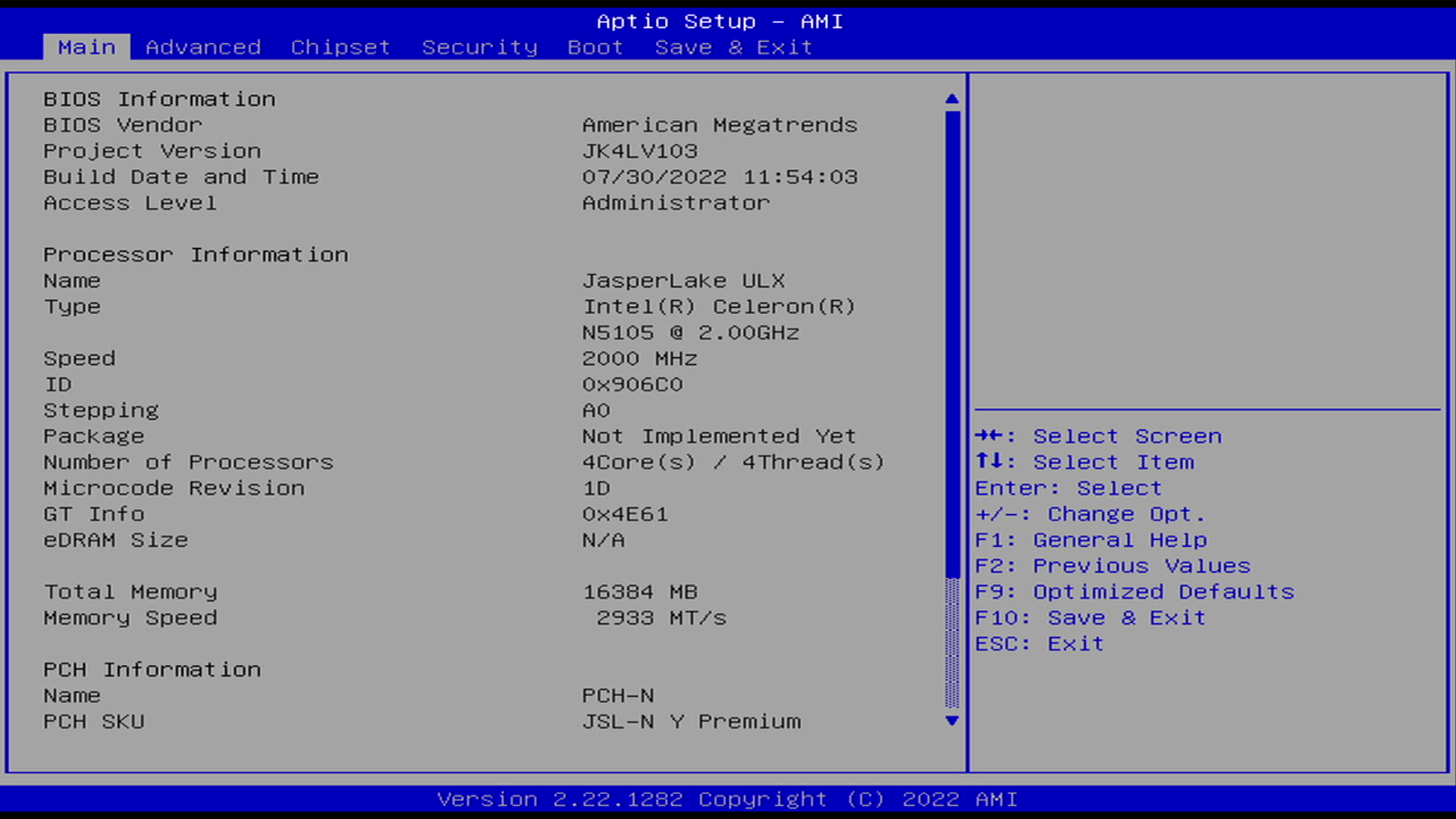Click the F1: General Help hint
The image size is (1456, 819).
tap(1090, 540)
